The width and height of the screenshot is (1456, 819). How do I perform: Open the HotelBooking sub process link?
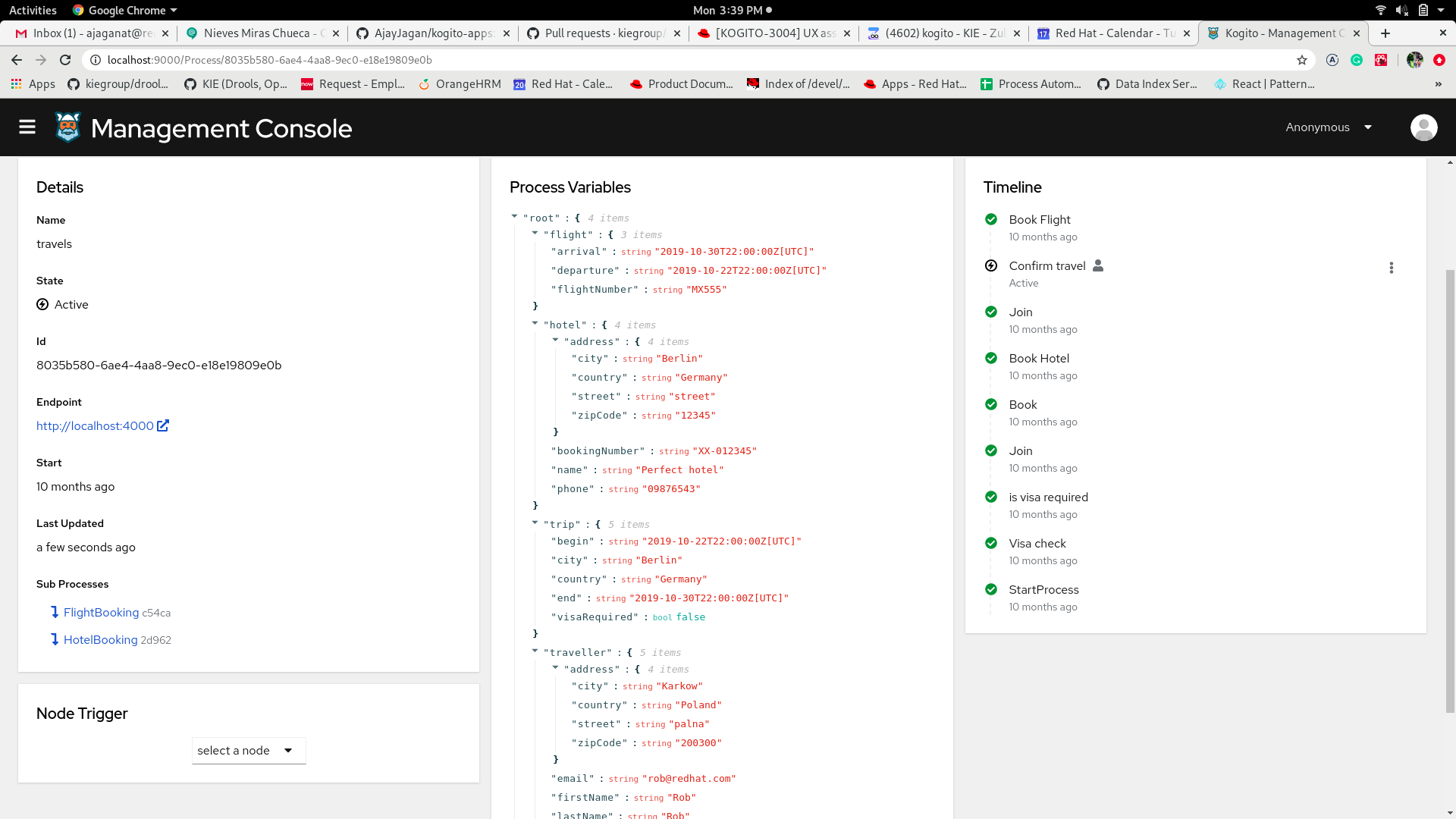coord(100,640)
